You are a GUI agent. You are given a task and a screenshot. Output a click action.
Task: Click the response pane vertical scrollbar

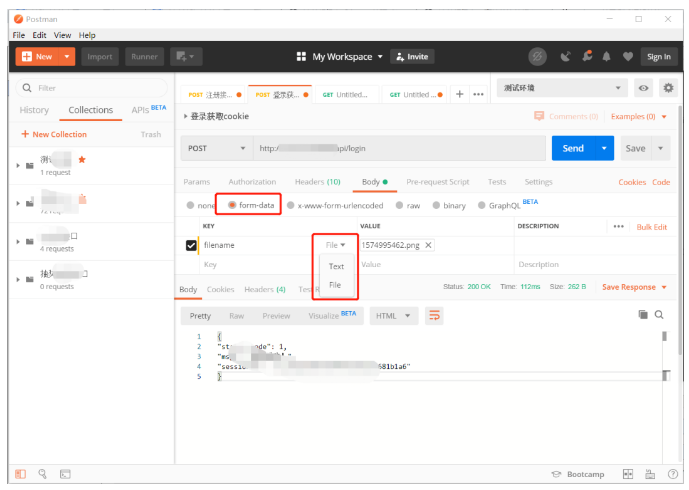pyautogui.click(x=664, y=356)
